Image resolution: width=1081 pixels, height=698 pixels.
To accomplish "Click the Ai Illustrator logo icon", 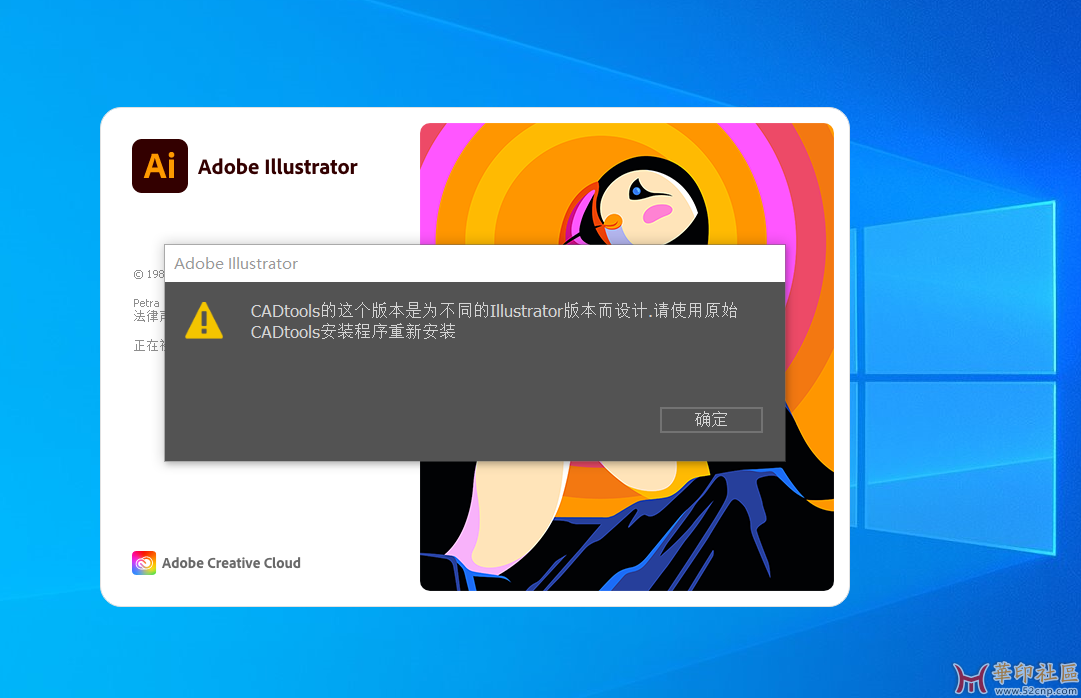I will point(160,166).
